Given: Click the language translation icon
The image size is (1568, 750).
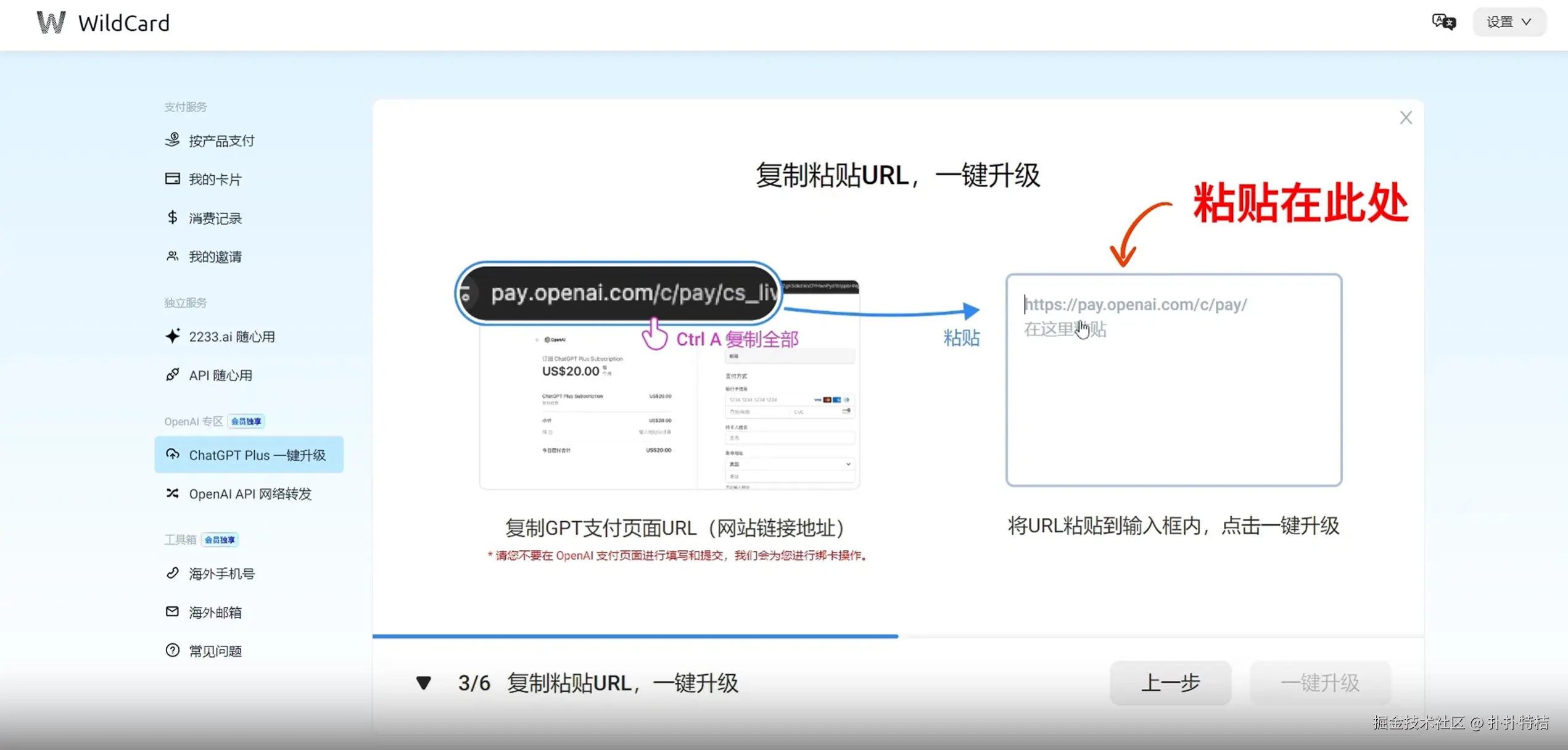Looking at the screenshot, I should [1443, 22].
